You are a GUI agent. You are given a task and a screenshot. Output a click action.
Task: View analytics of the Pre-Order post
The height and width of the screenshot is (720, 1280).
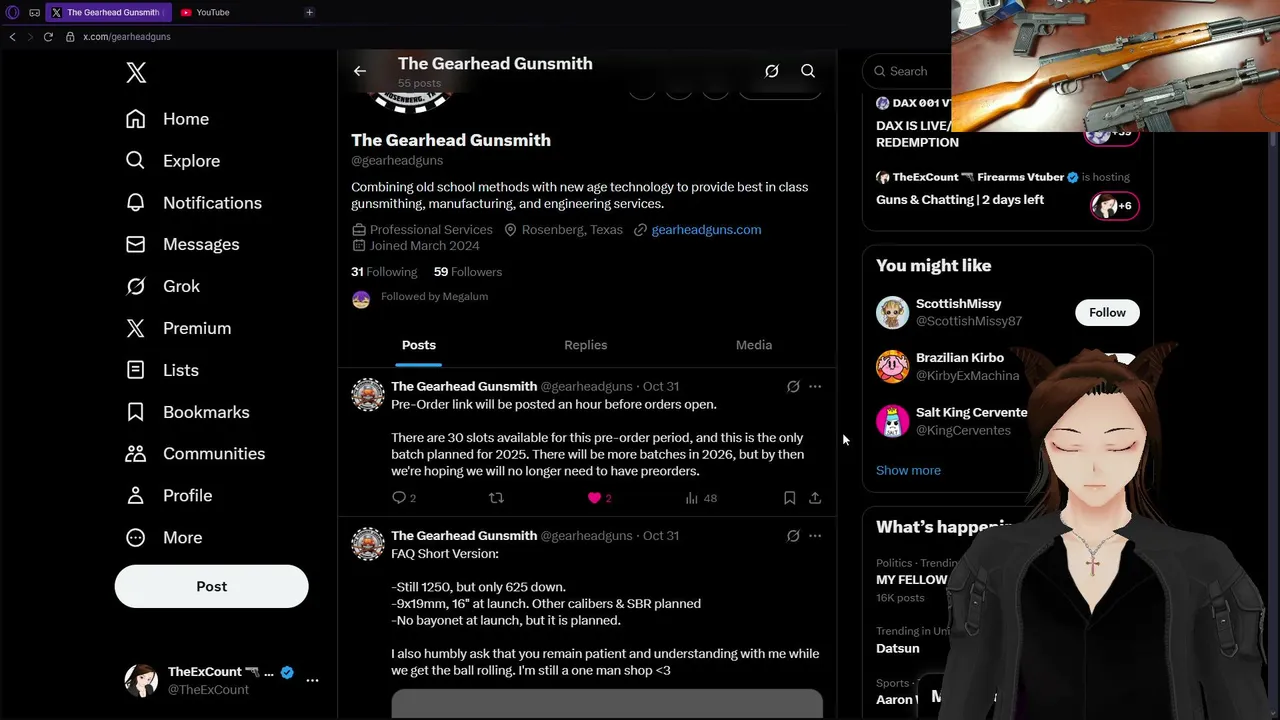(701, 498)
